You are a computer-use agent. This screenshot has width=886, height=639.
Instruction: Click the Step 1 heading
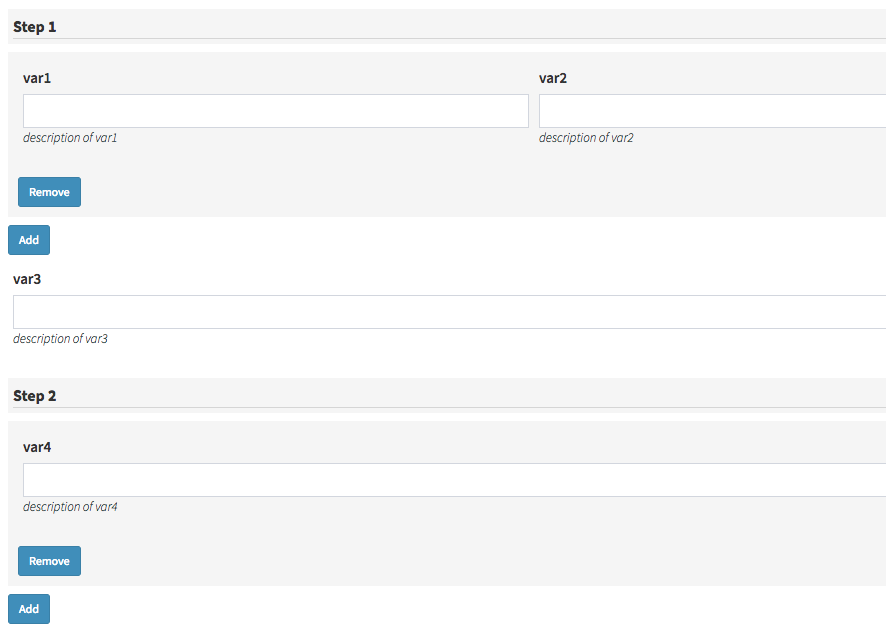(x=35, y=27)
